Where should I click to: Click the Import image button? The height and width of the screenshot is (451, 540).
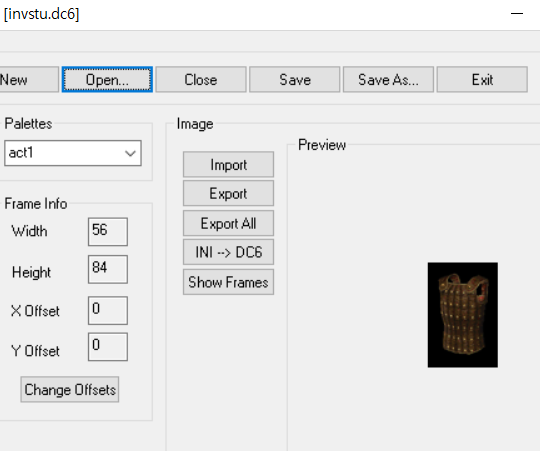coord(228,165)
